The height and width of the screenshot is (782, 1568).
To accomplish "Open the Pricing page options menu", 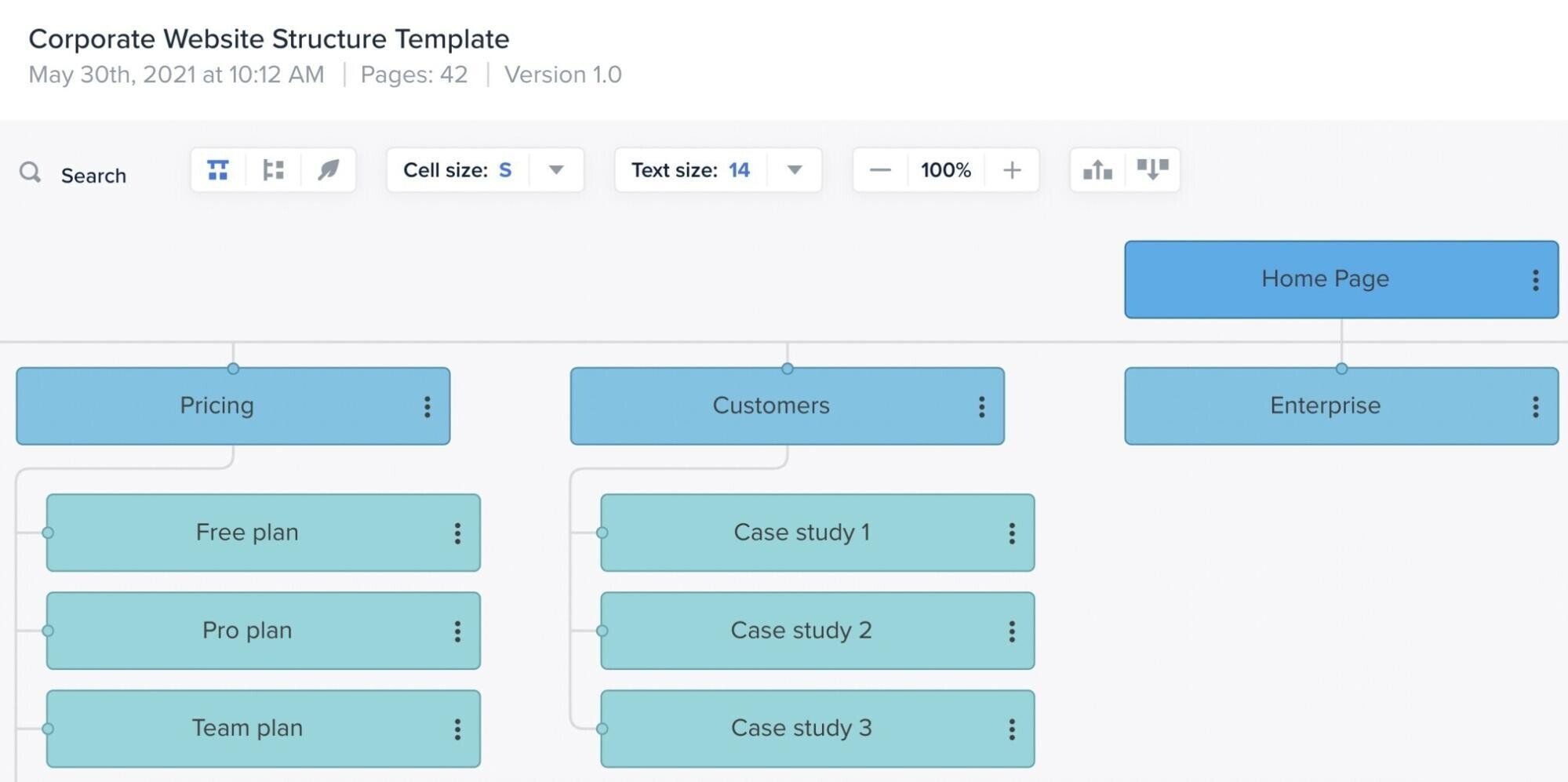I will coord(427,406).
